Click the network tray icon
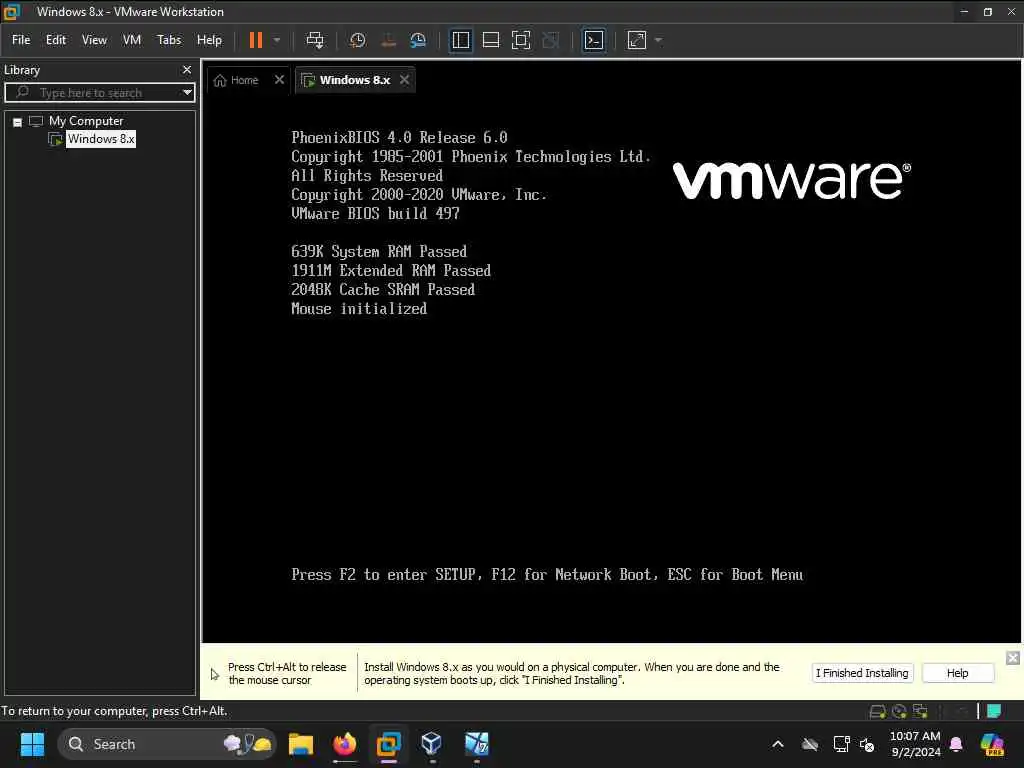 (842, 744)
